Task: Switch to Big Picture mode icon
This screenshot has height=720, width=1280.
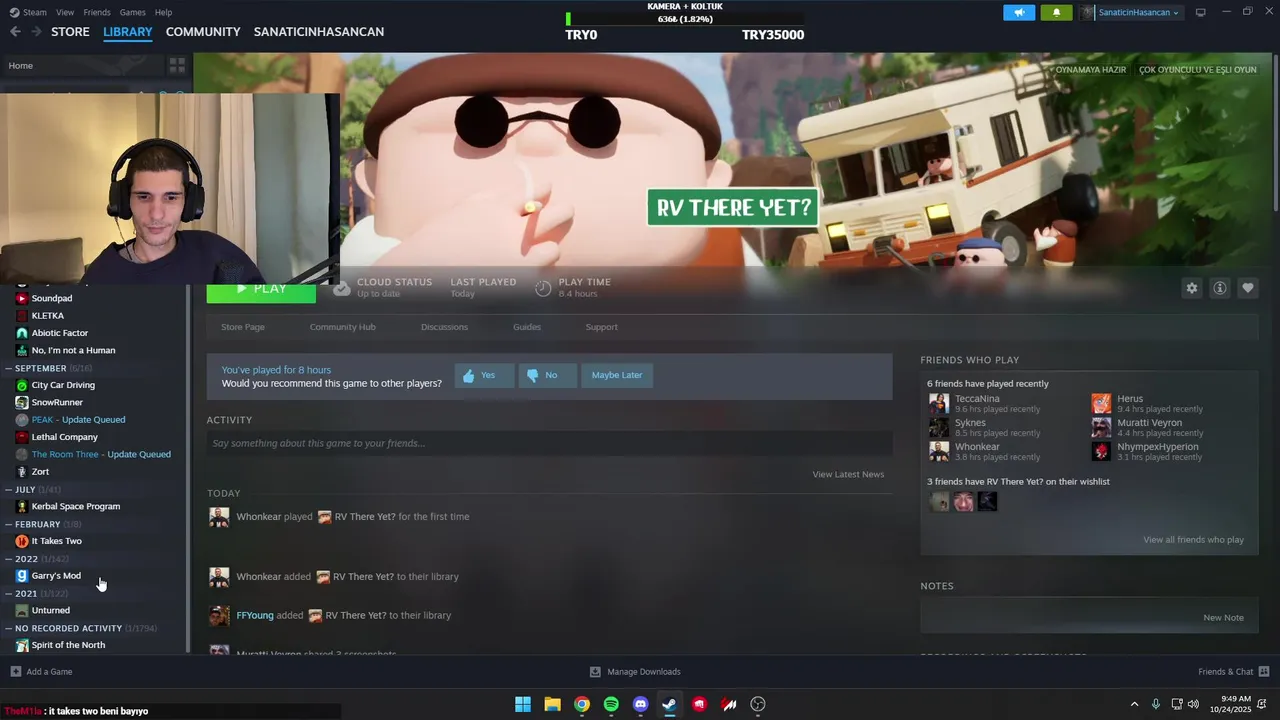Action: pyautogui.click(x=1200, y=12)
